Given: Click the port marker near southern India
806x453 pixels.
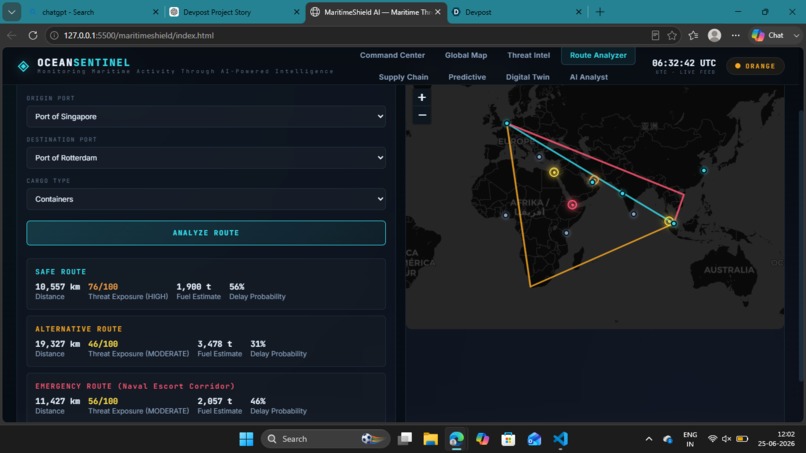Looking at the screenshot, I should click(633, 214).
